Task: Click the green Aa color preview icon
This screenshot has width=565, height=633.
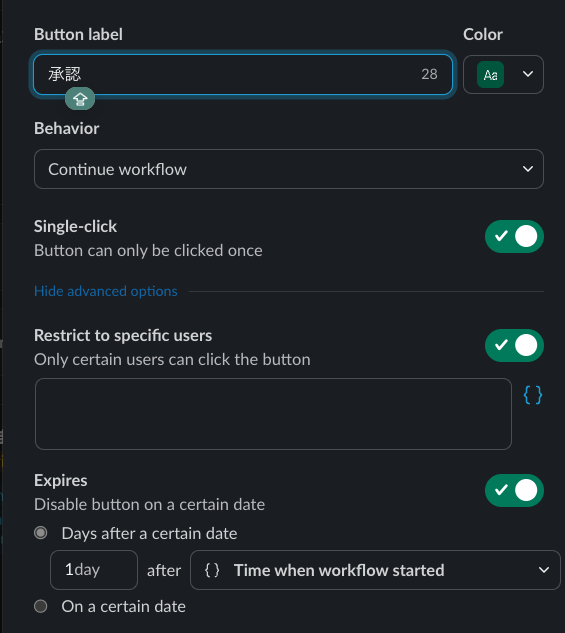Action: click(490, 75)
